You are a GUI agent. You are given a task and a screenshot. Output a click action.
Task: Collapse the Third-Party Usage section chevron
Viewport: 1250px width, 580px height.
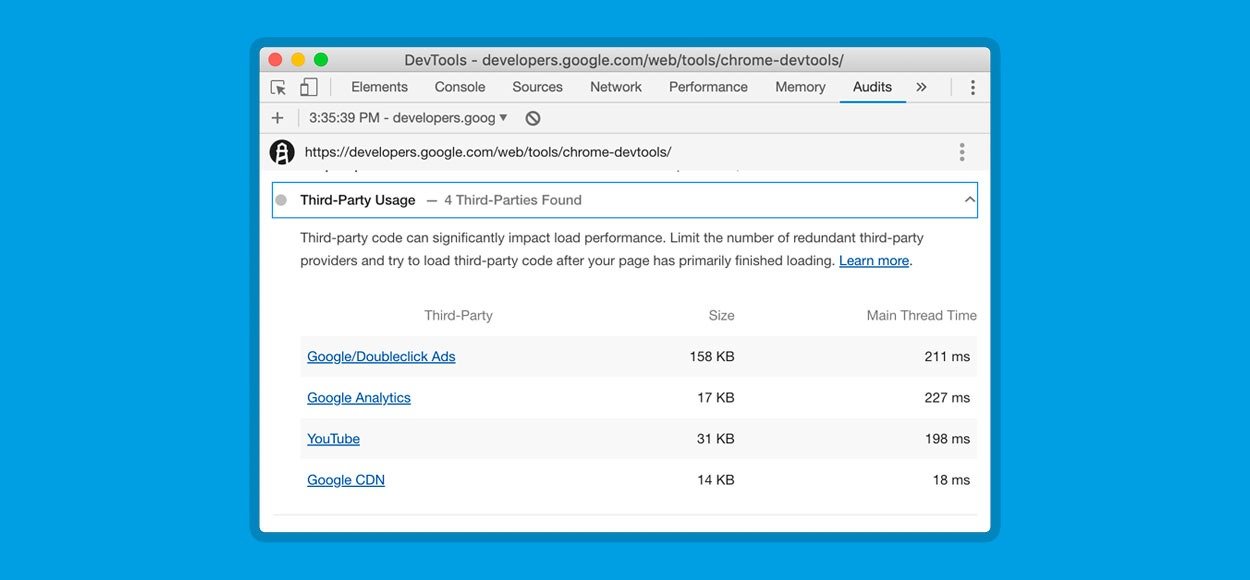(969, 200)
